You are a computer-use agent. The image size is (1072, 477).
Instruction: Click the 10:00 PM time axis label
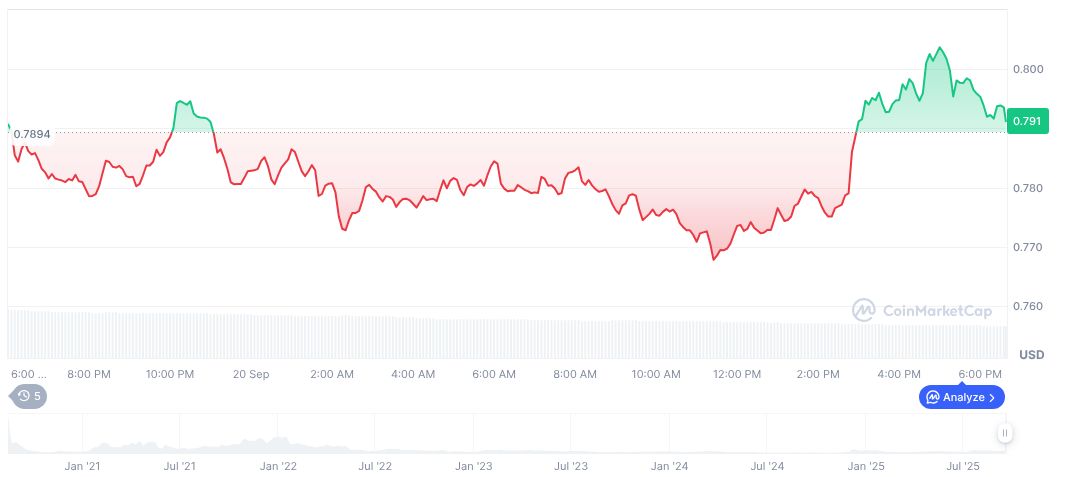click(170, 374)
